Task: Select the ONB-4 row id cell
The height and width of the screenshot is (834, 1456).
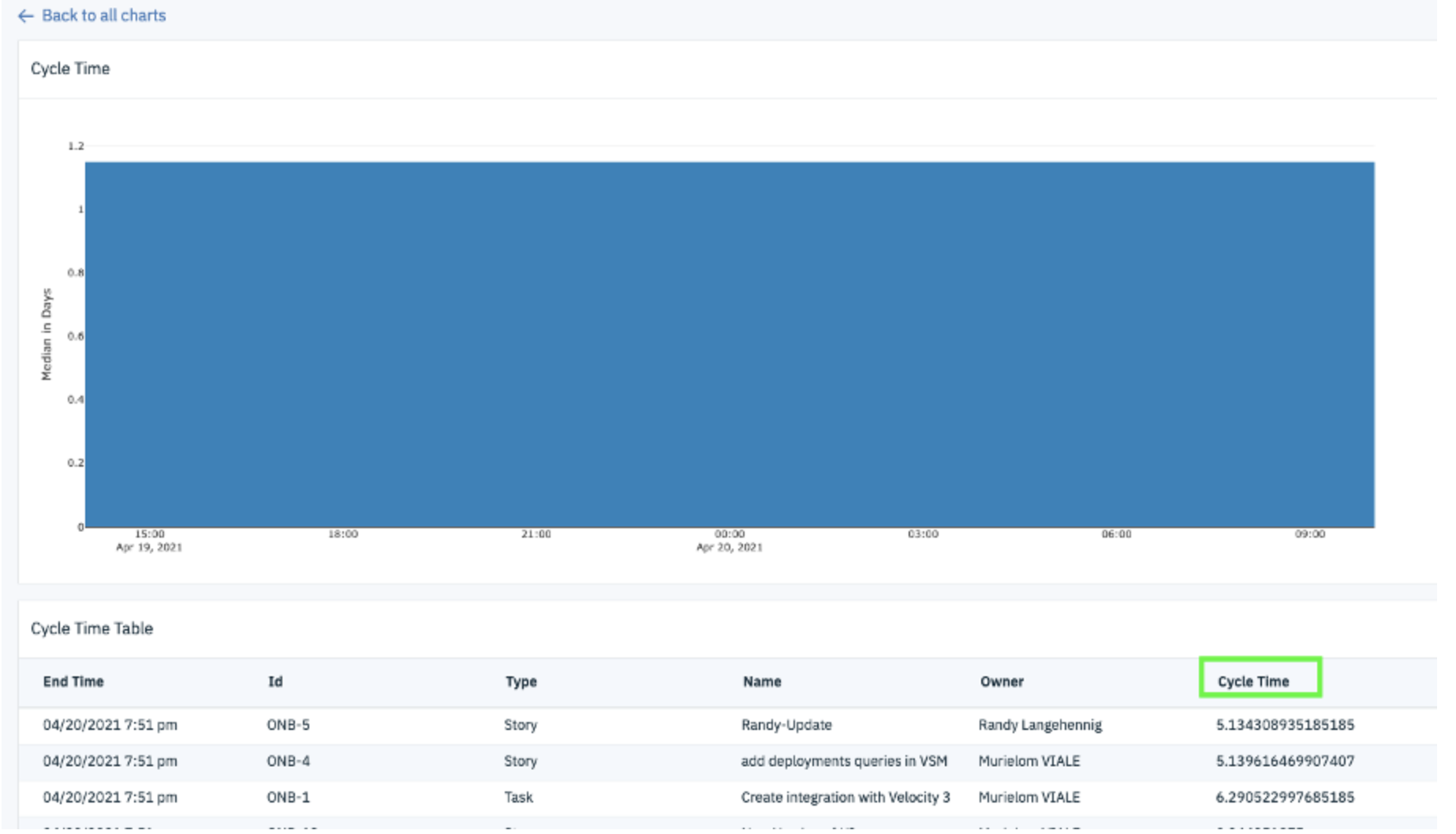Action: (288, 761)
